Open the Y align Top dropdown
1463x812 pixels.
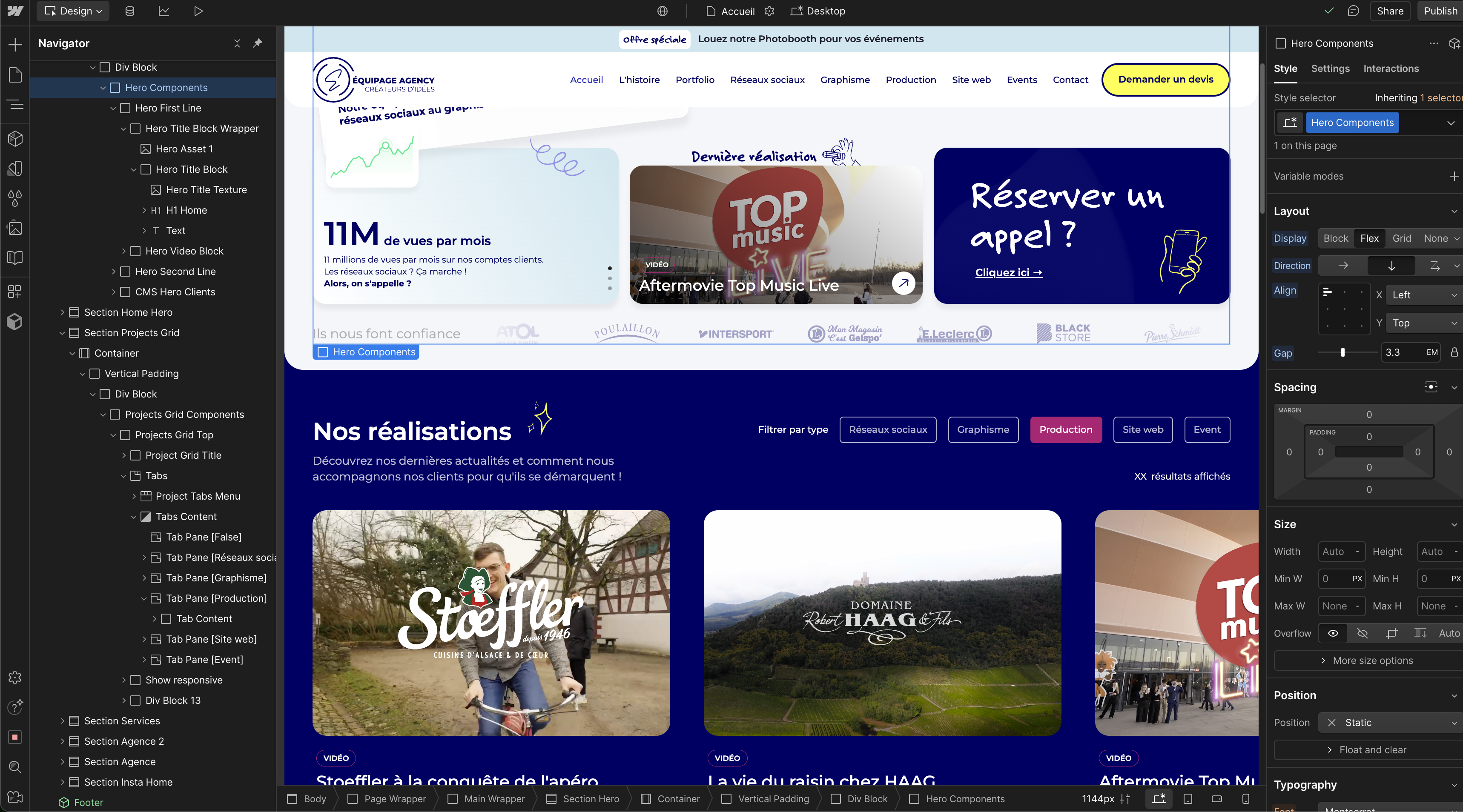[x=1424, y=323]
